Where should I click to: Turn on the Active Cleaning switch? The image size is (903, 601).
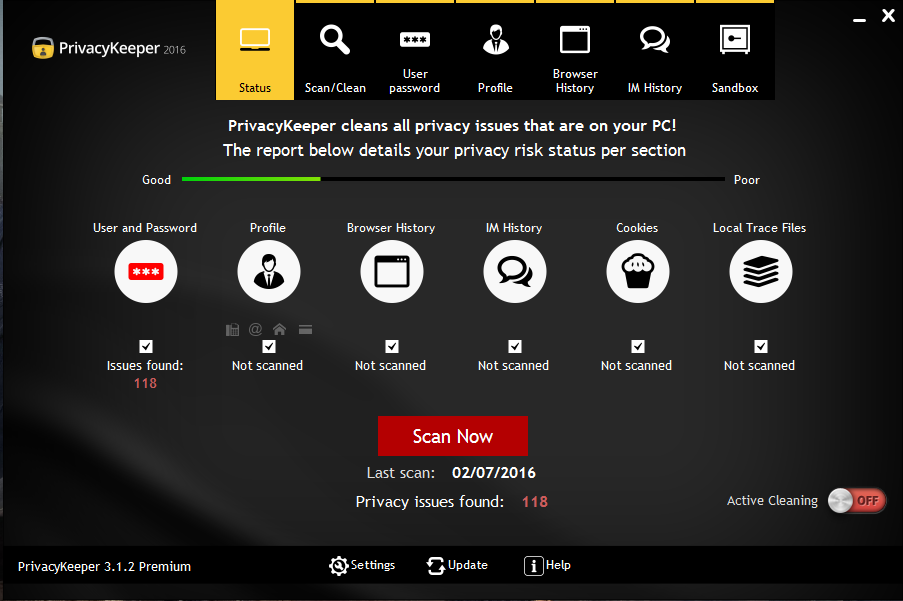coord(856,501)
